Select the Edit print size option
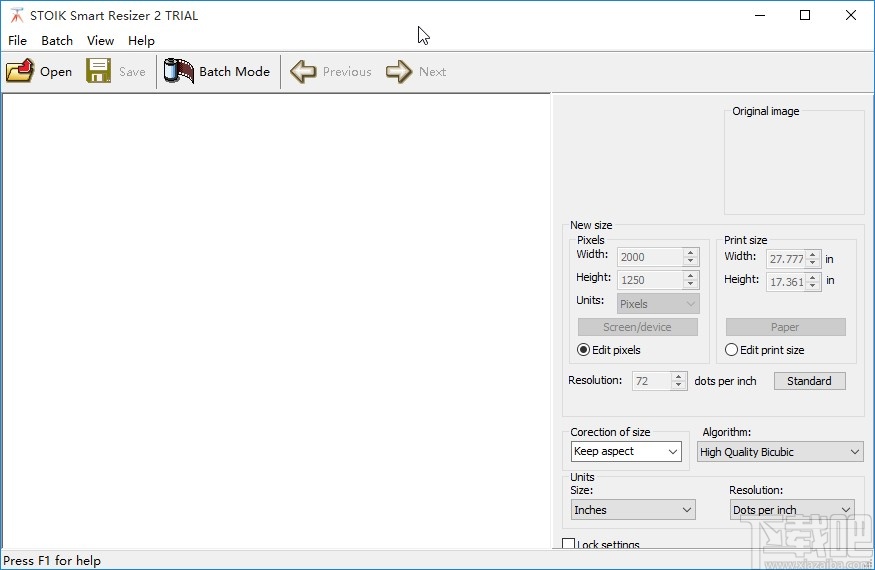 [732, 350]
